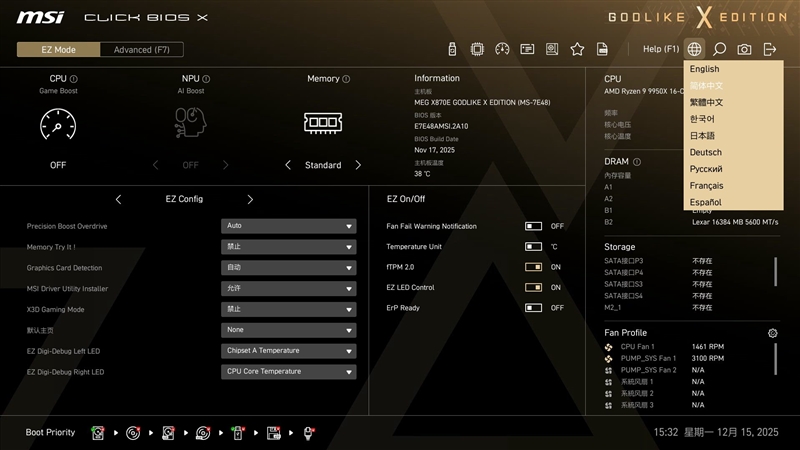This screenshot has width=800, height=450.
Task: Open EZ Digi-Debug Left LED dropdown
Action: click(289, 351)
